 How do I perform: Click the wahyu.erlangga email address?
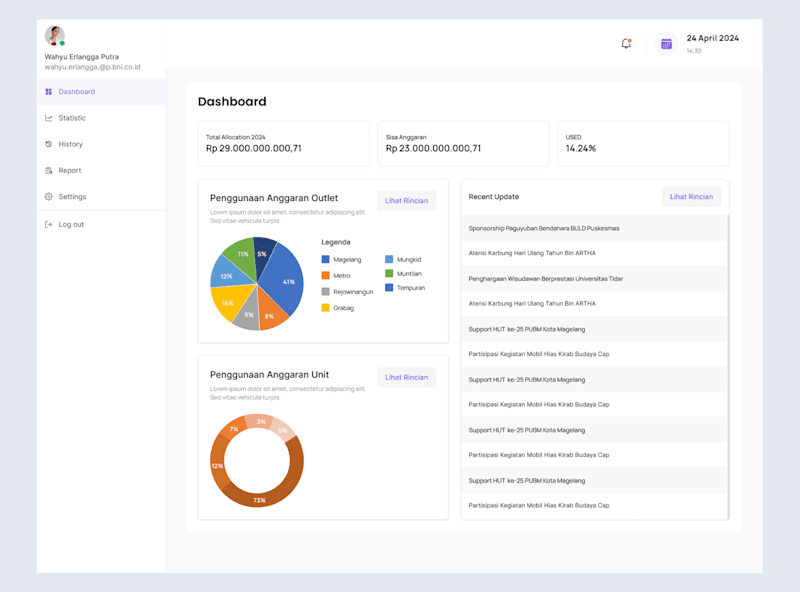[x=92, y=67]
